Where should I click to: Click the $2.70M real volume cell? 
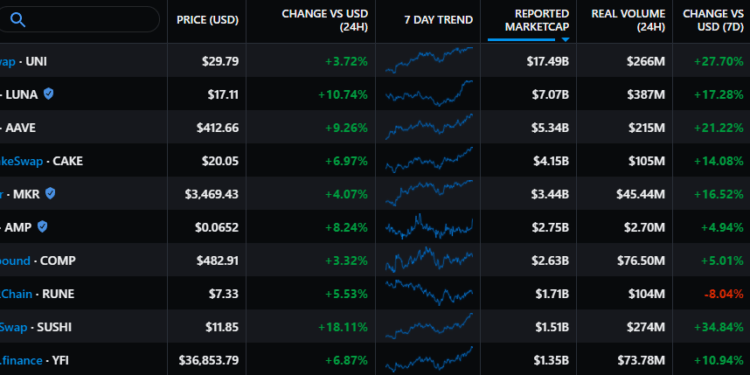tap(644, 227)
